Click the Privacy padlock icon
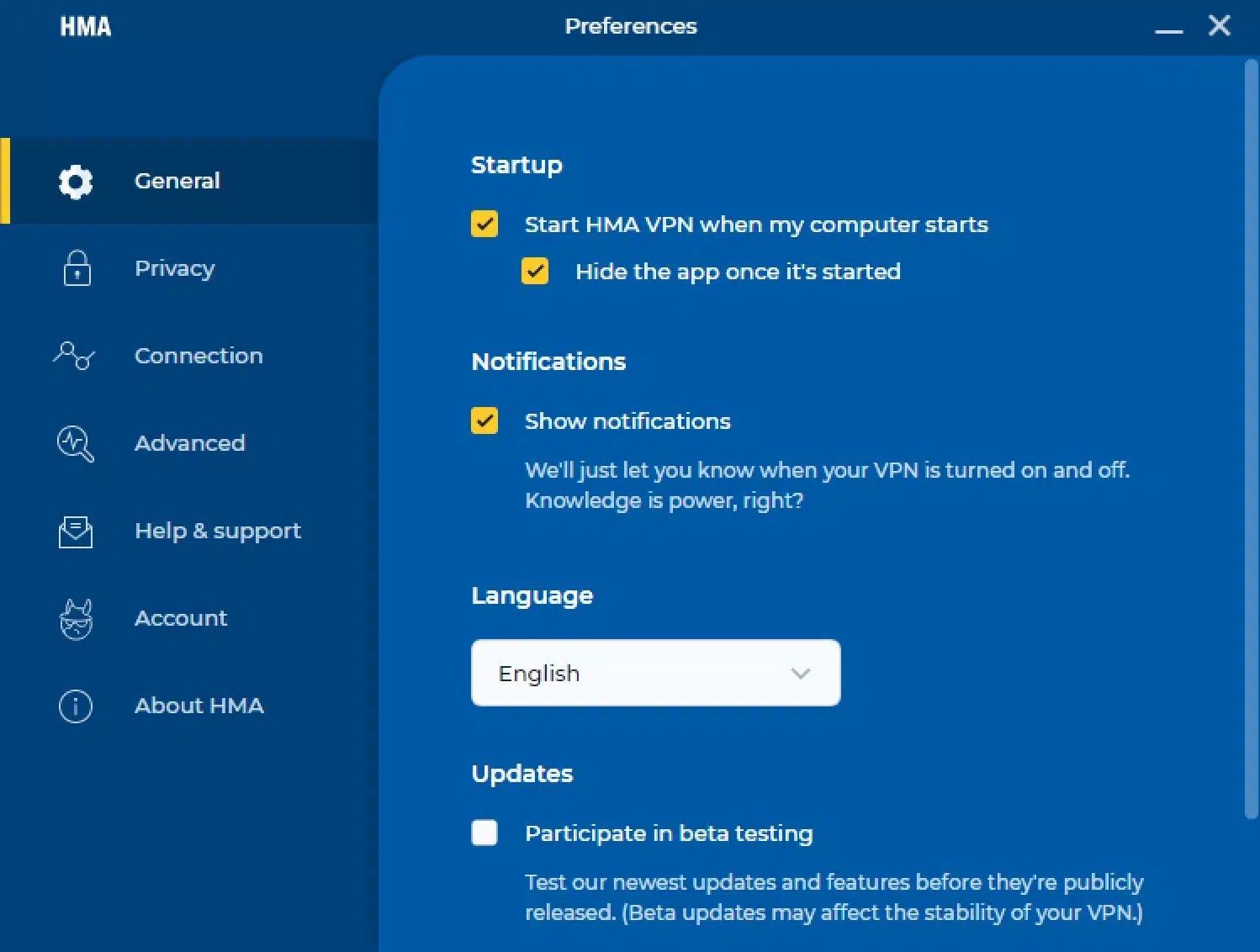Viewport: 1260px width, 952px height. tap(77, 269)
